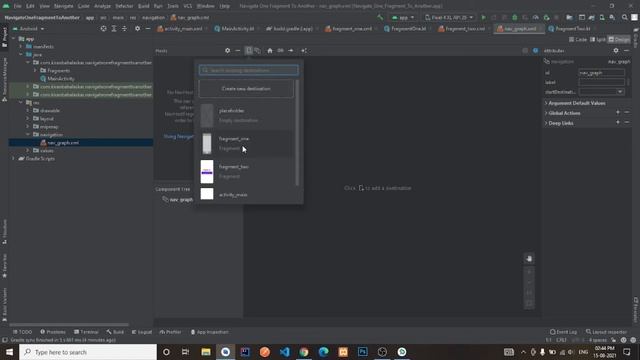Expand Deep Links section
The width and height of the screenshot is (640, 360).
click(546, 123)
